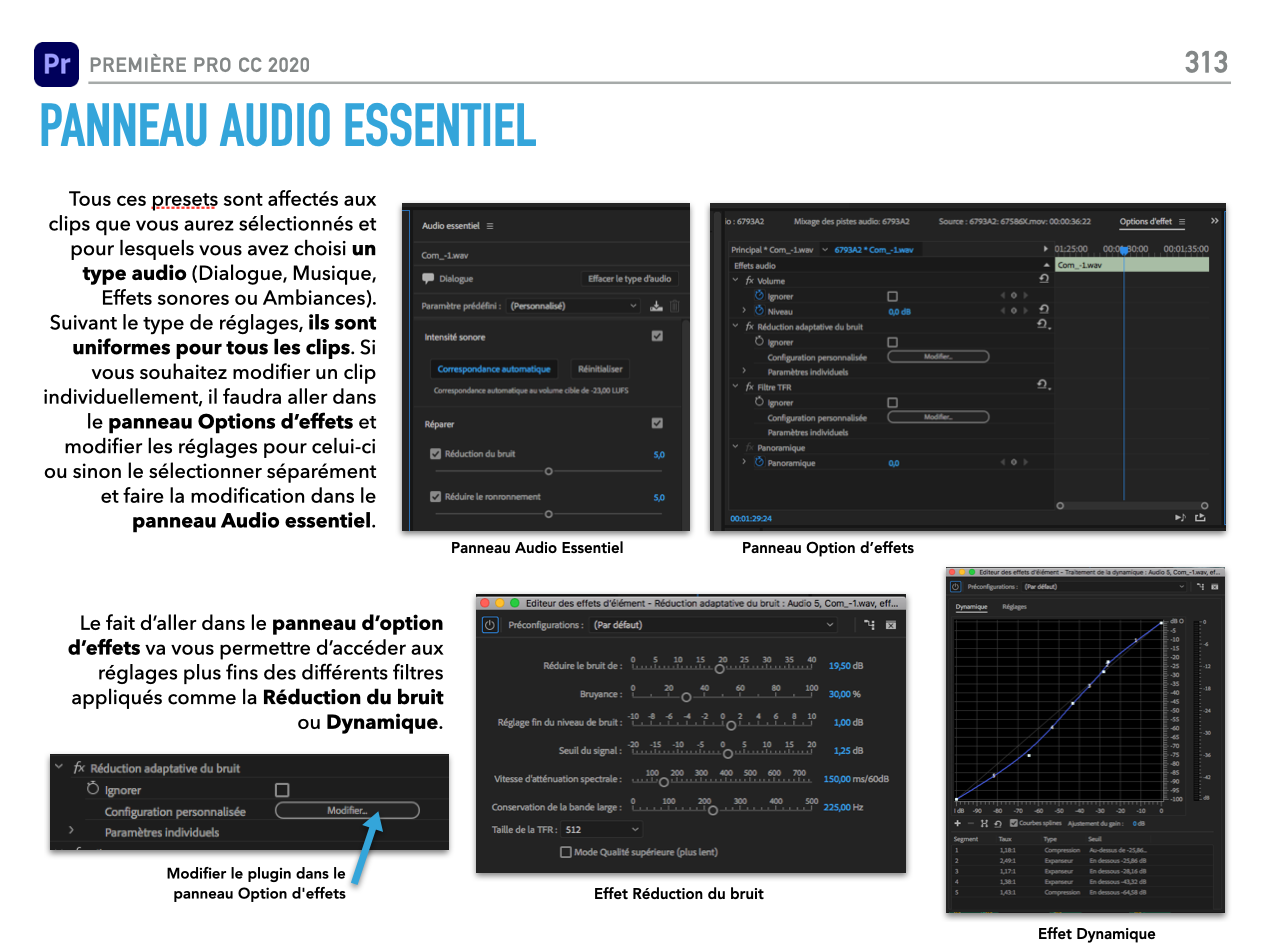Click the Bruyance slider handle
Viewport: 1272px width, 952px height.
pos(686,697)
